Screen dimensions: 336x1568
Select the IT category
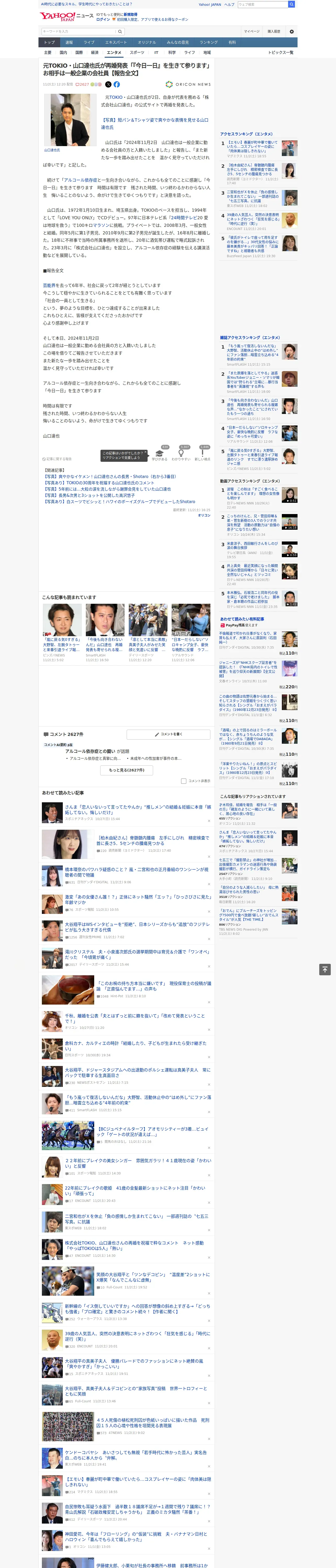[x=156, y=52]
